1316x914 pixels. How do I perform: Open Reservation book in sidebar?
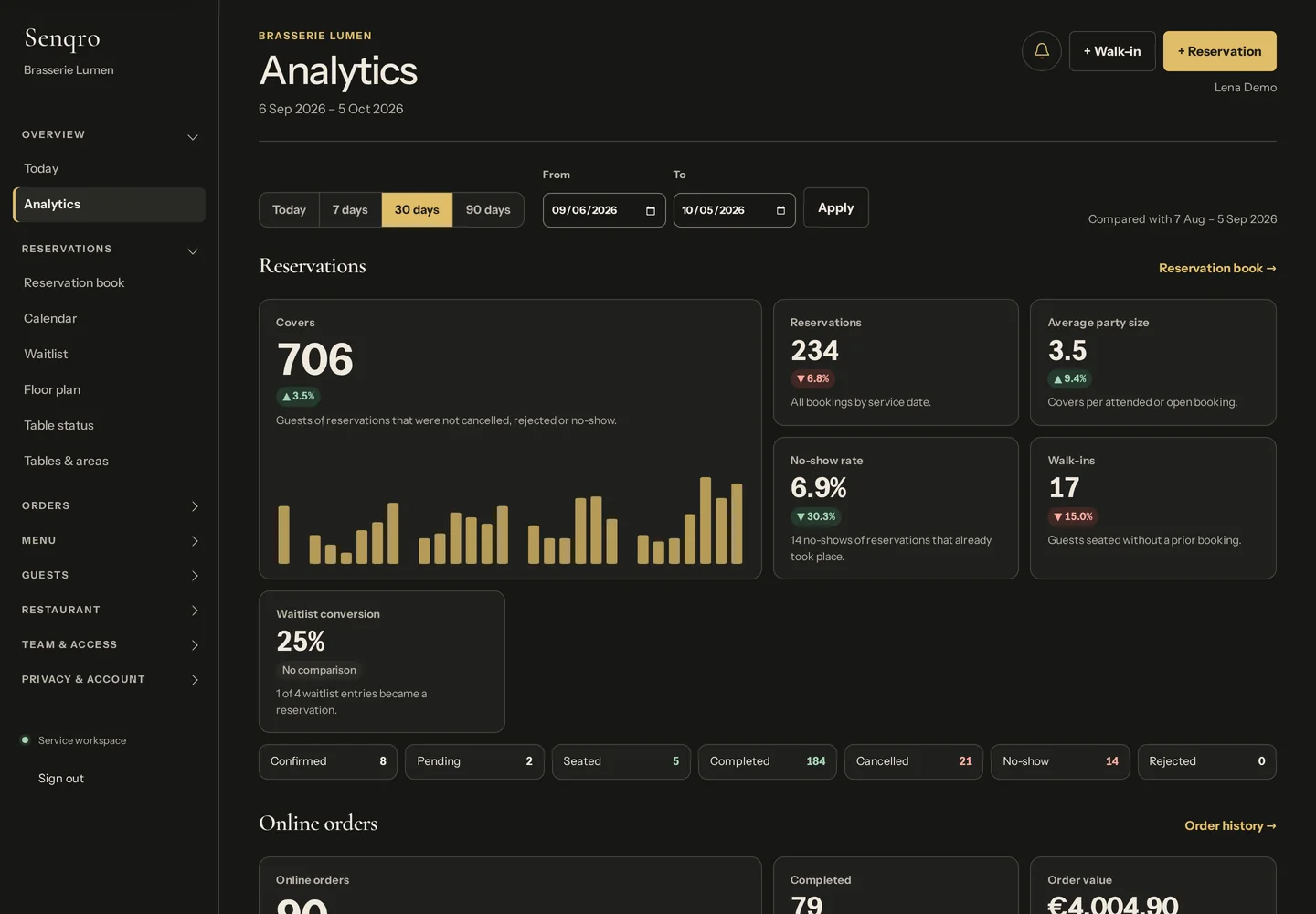(110, 282)
